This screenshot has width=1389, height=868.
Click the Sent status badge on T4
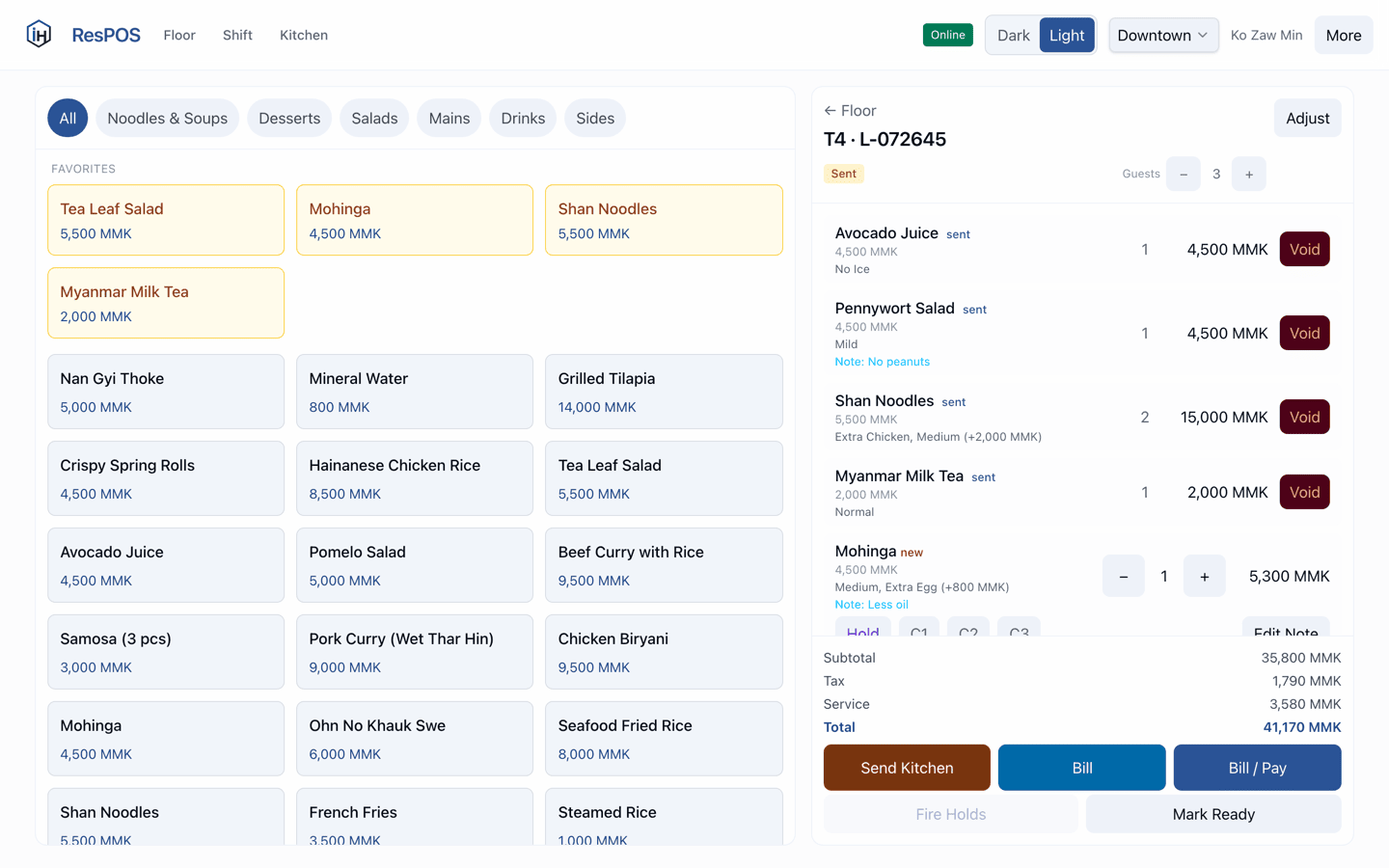844,174
